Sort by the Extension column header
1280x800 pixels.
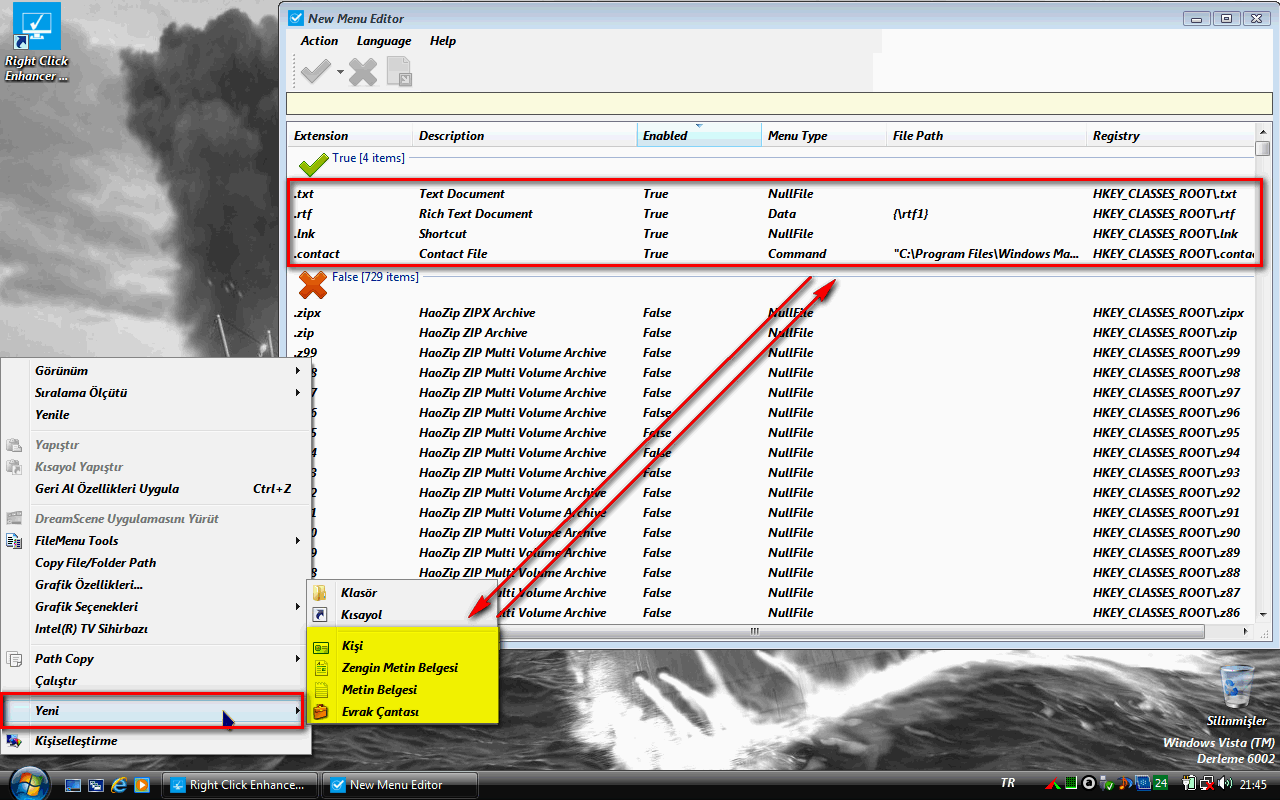click(x=350, y=136)
